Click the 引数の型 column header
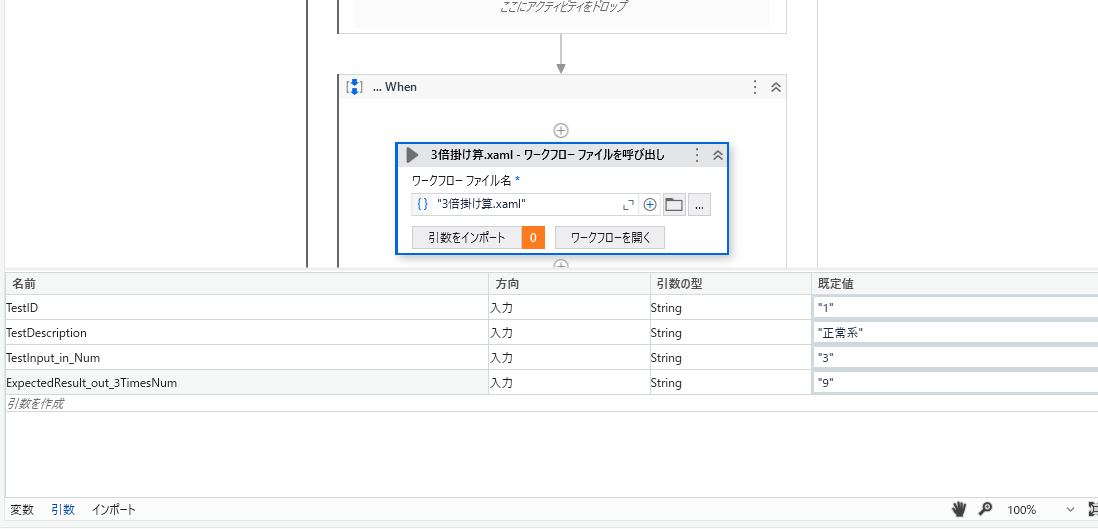 point(731,284)
